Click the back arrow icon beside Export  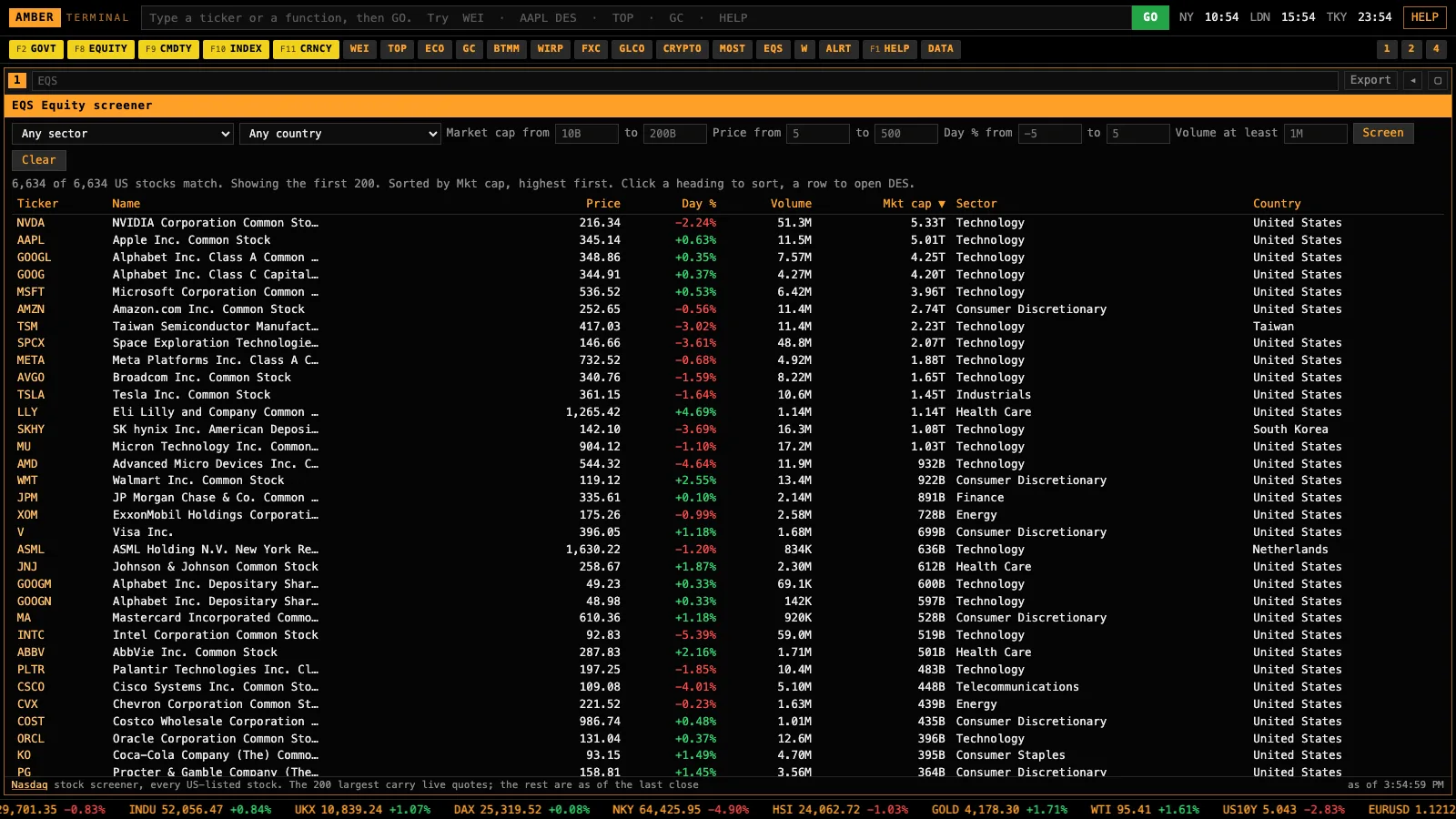tap(1413, 80)
